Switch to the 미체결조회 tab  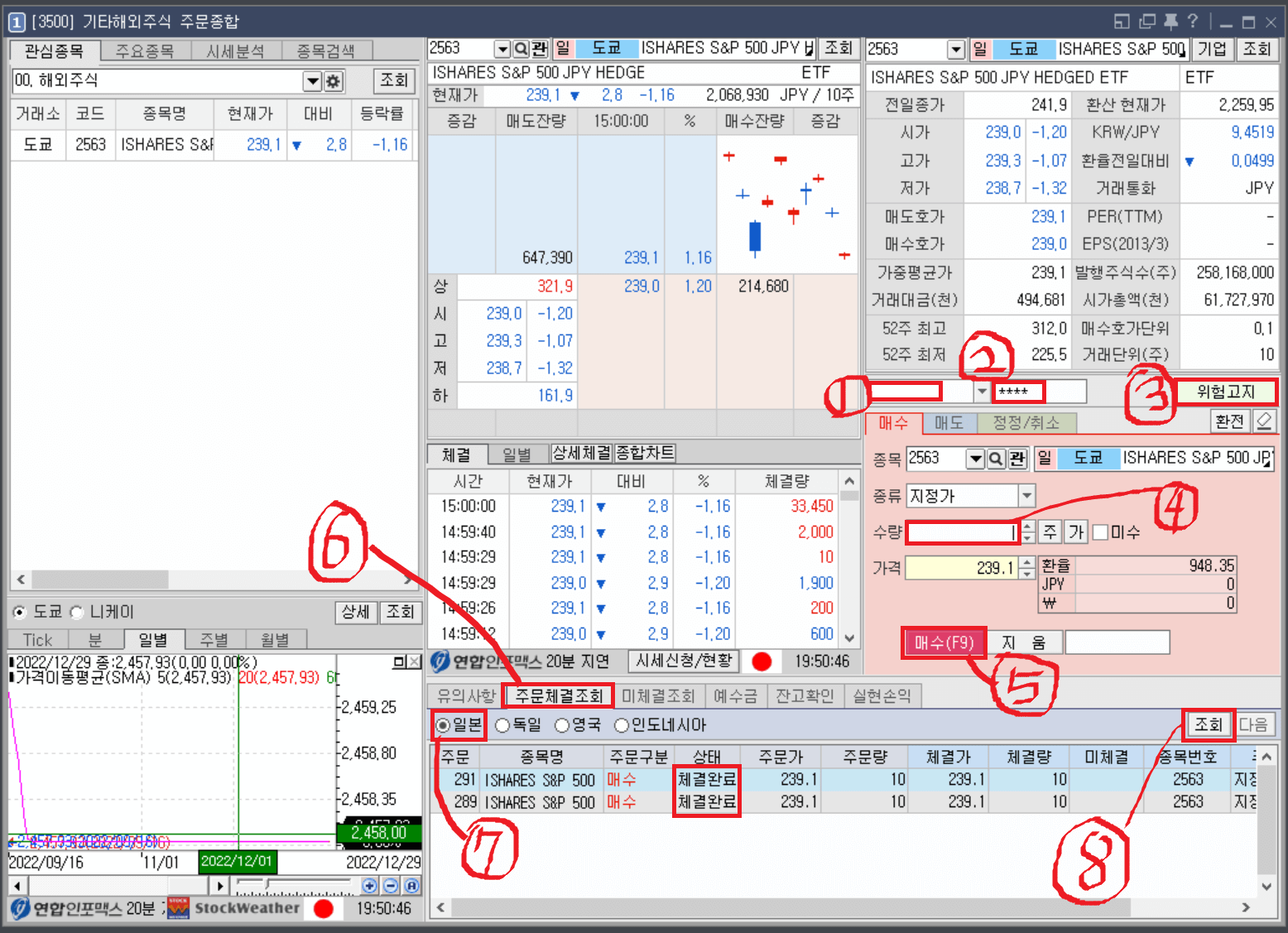point(658,695)
